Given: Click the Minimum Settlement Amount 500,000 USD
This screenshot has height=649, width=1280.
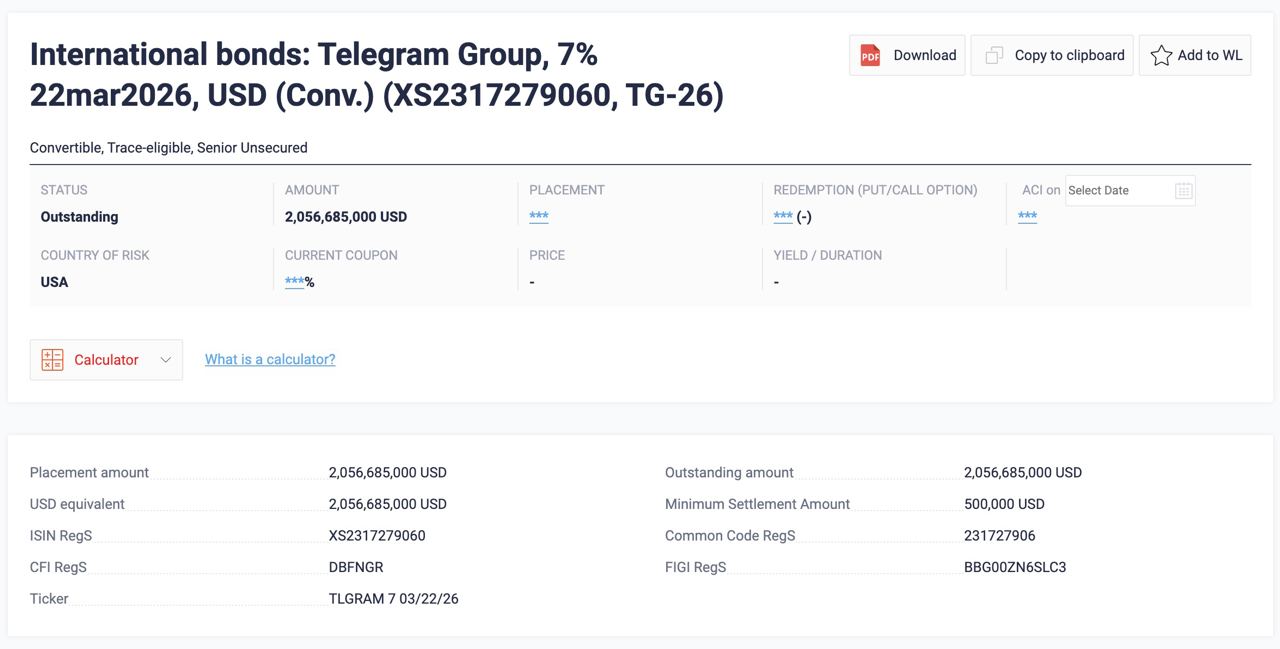Looking at the screenshot, I should click(1004, 504).
